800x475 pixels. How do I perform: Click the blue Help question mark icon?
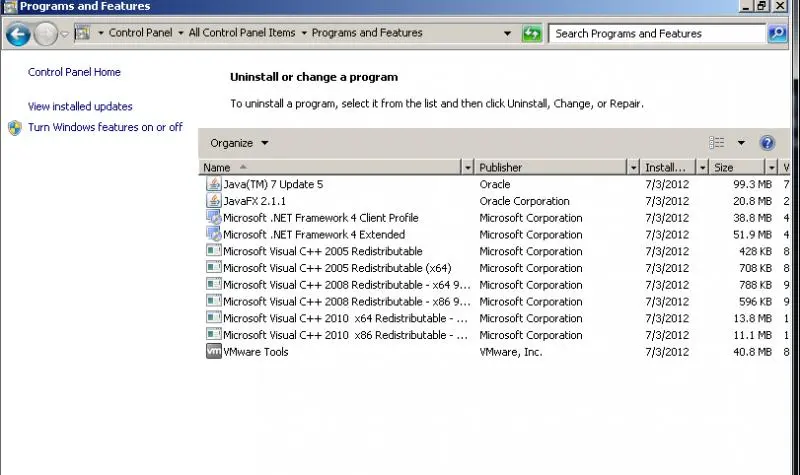click(x=767, y=143)
